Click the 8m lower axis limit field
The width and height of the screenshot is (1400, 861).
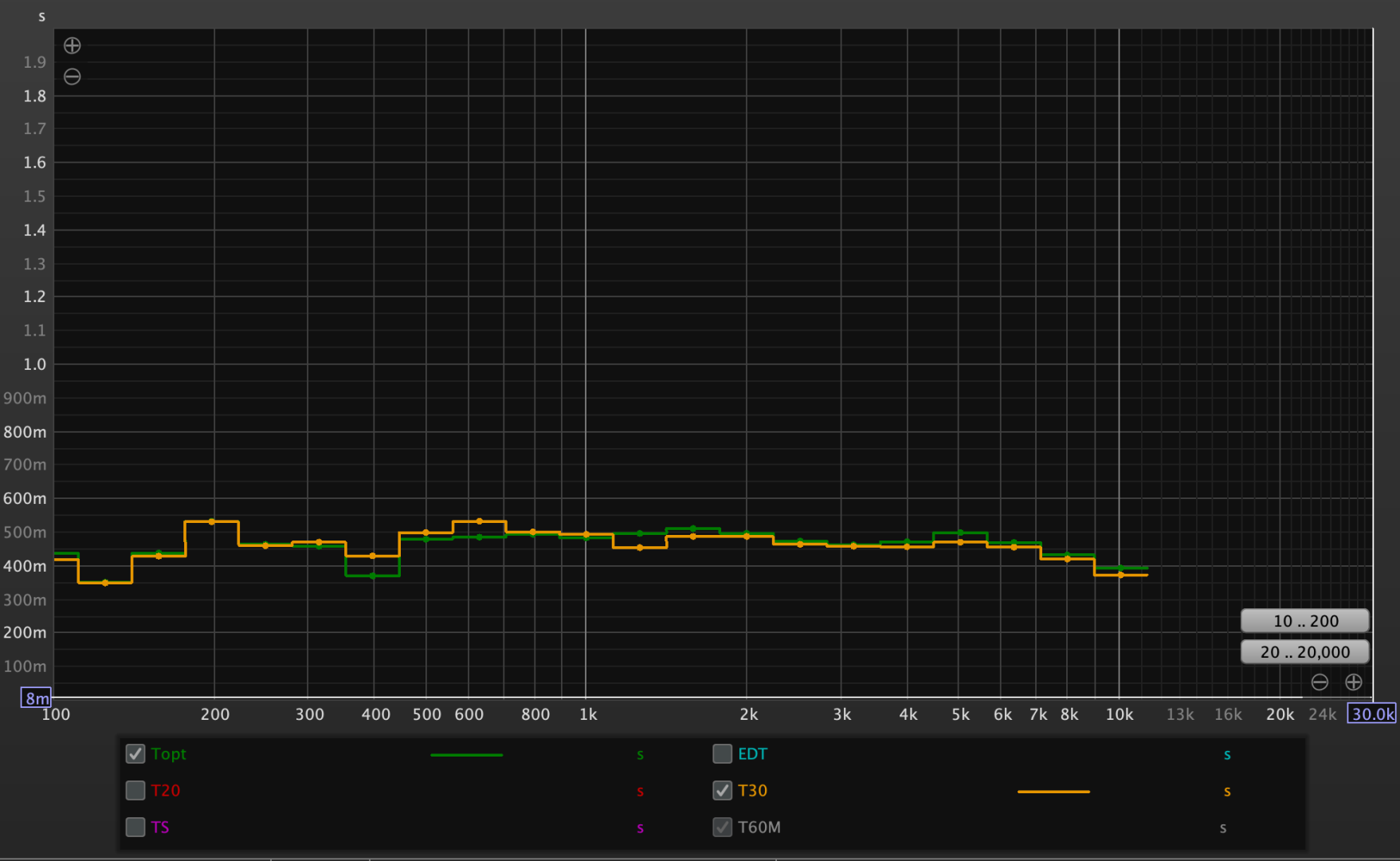[x=36, y=698]
